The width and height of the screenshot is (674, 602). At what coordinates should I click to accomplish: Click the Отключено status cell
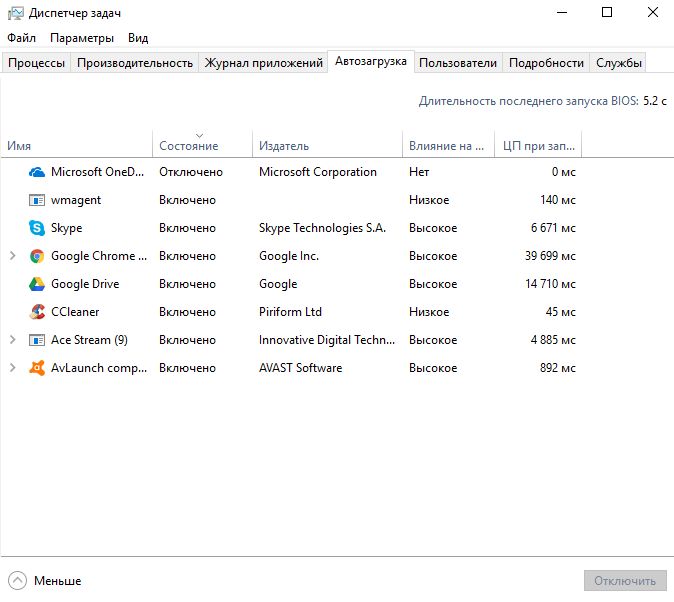[x=191, y=172]
